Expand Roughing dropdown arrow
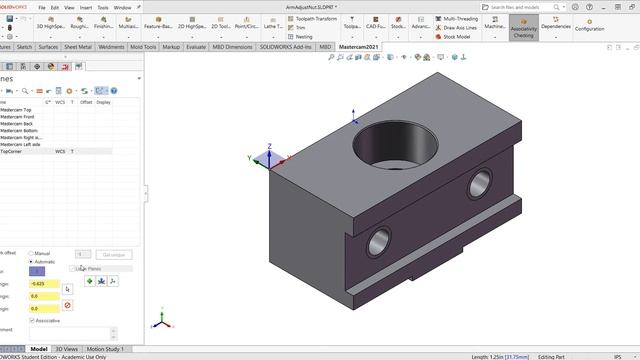The image size is (640, 360). pos(80,37)
